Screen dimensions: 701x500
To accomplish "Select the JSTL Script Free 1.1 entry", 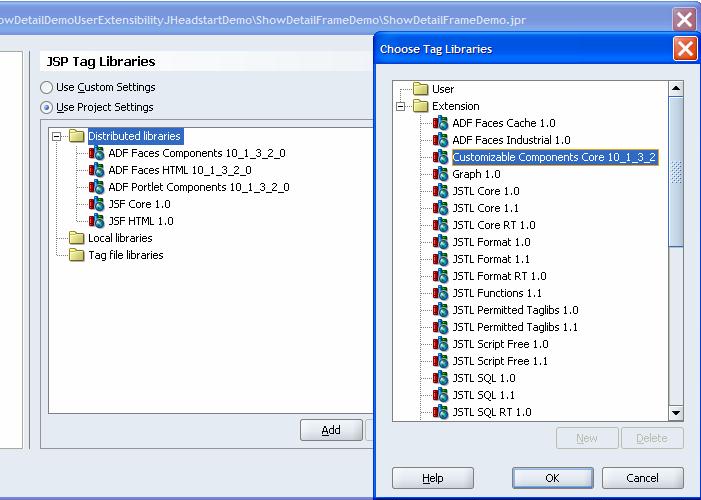I will [500, 361].
